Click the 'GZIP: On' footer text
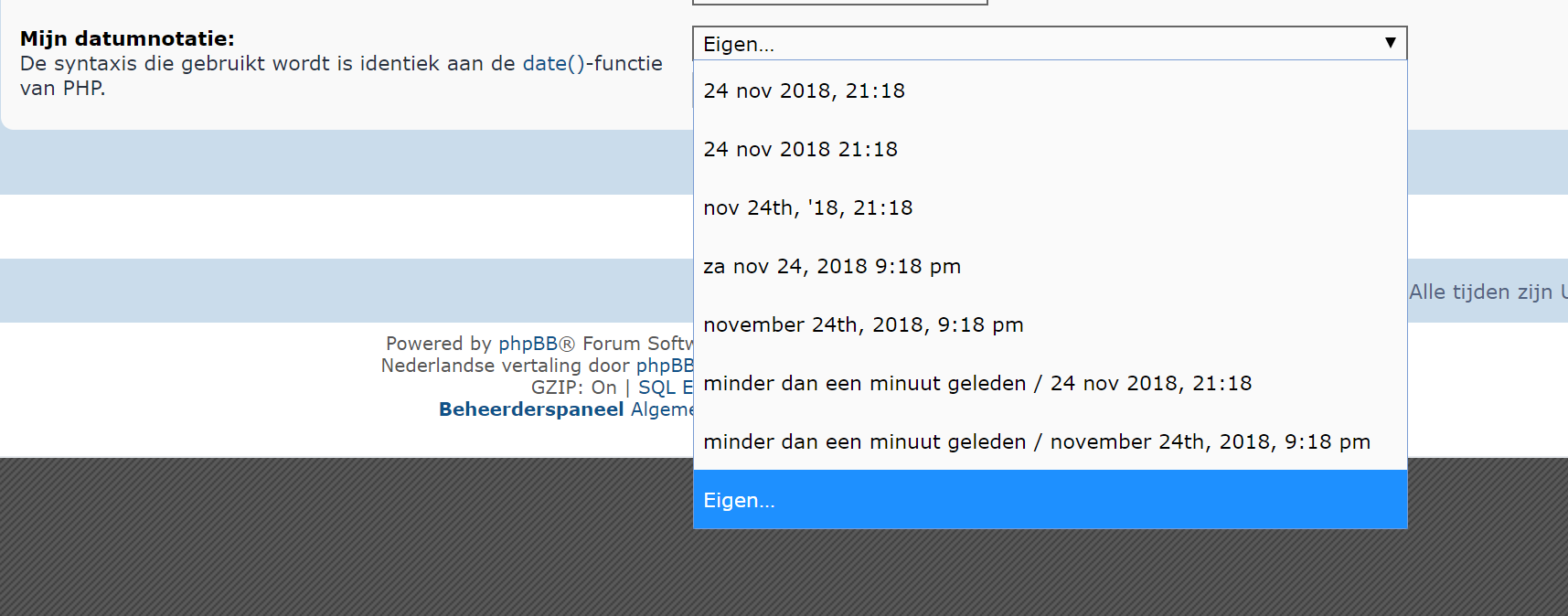This screenshot has width=1568, height=616. click(574, 388)
